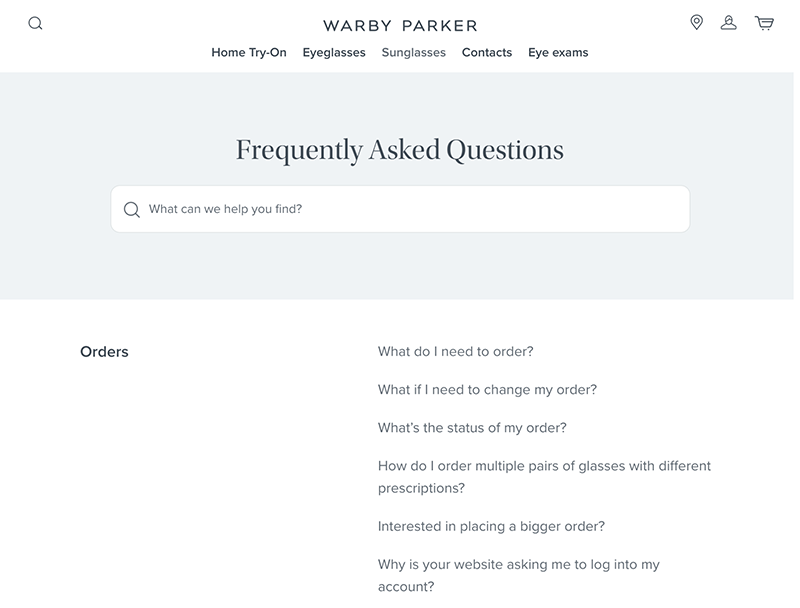Open the store locator pin icon
Screen dimensions: 800x608
697,22
